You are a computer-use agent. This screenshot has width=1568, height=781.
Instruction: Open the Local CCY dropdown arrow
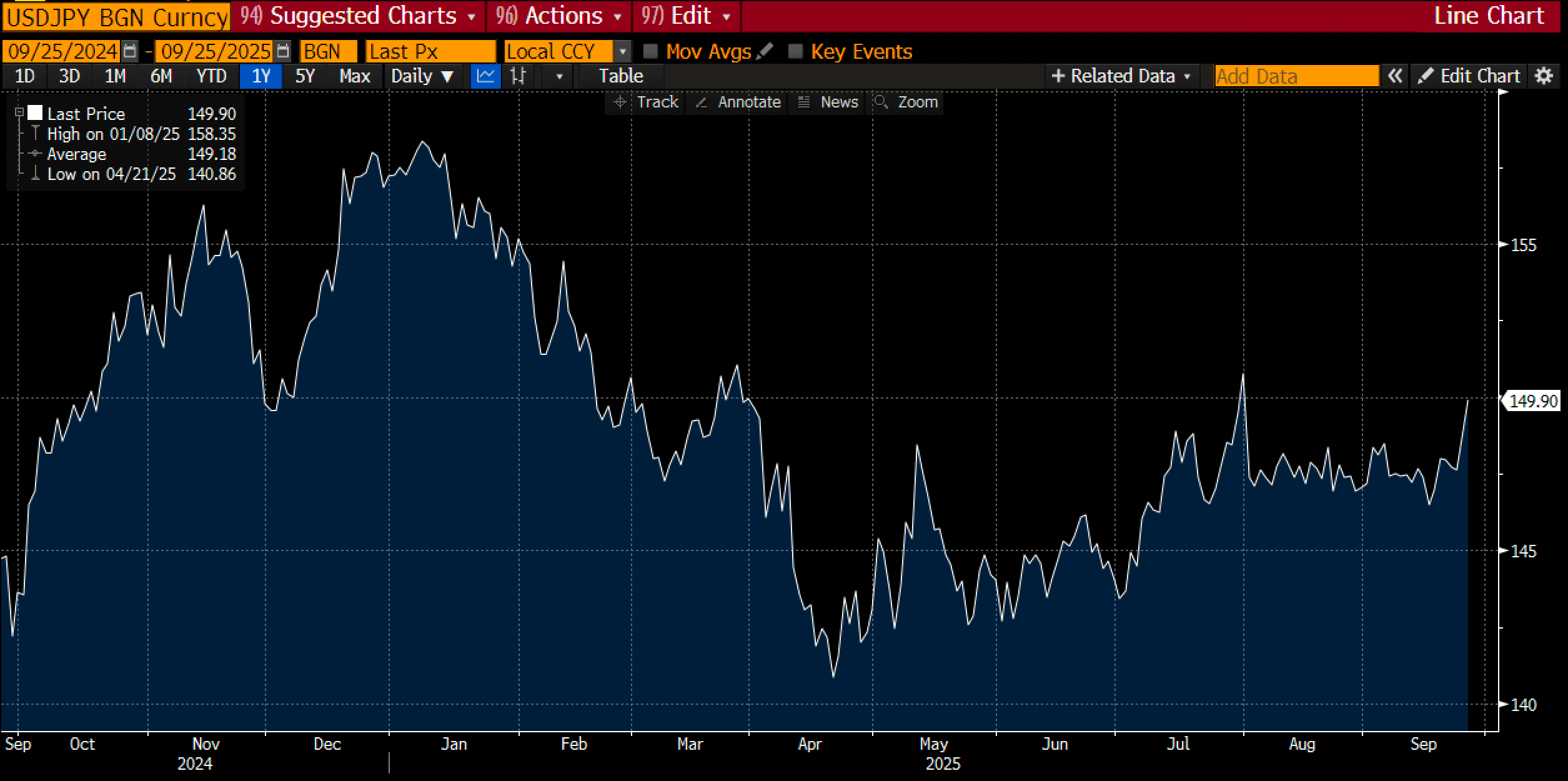(622, 51)
